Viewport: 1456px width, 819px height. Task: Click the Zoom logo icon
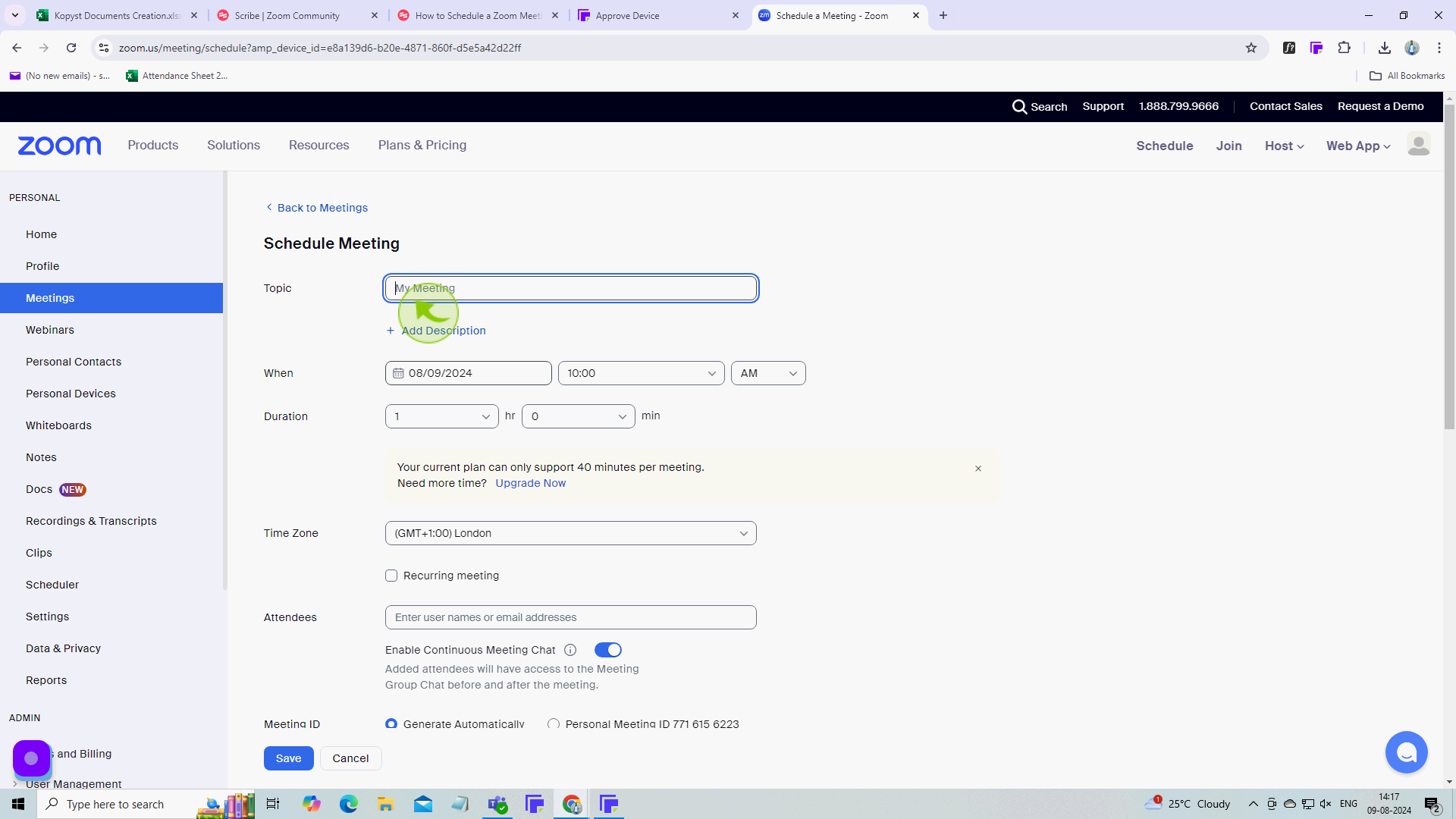(x=58, y=145)
